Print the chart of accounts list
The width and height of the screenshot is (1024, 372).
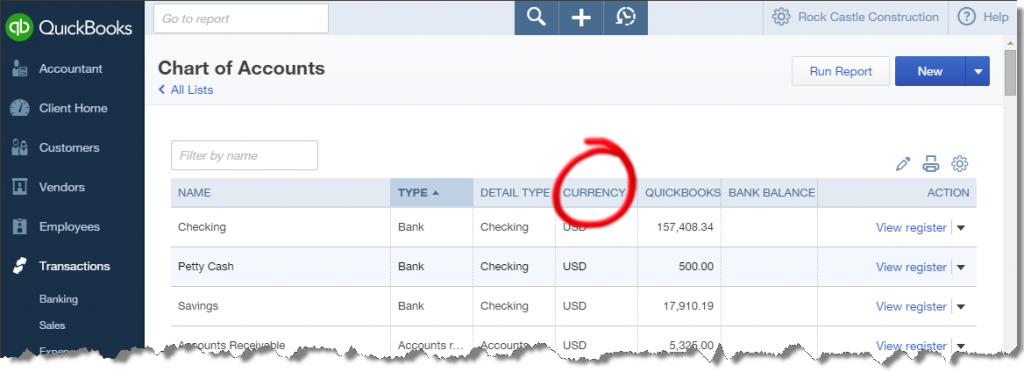(x=931, y=164)
